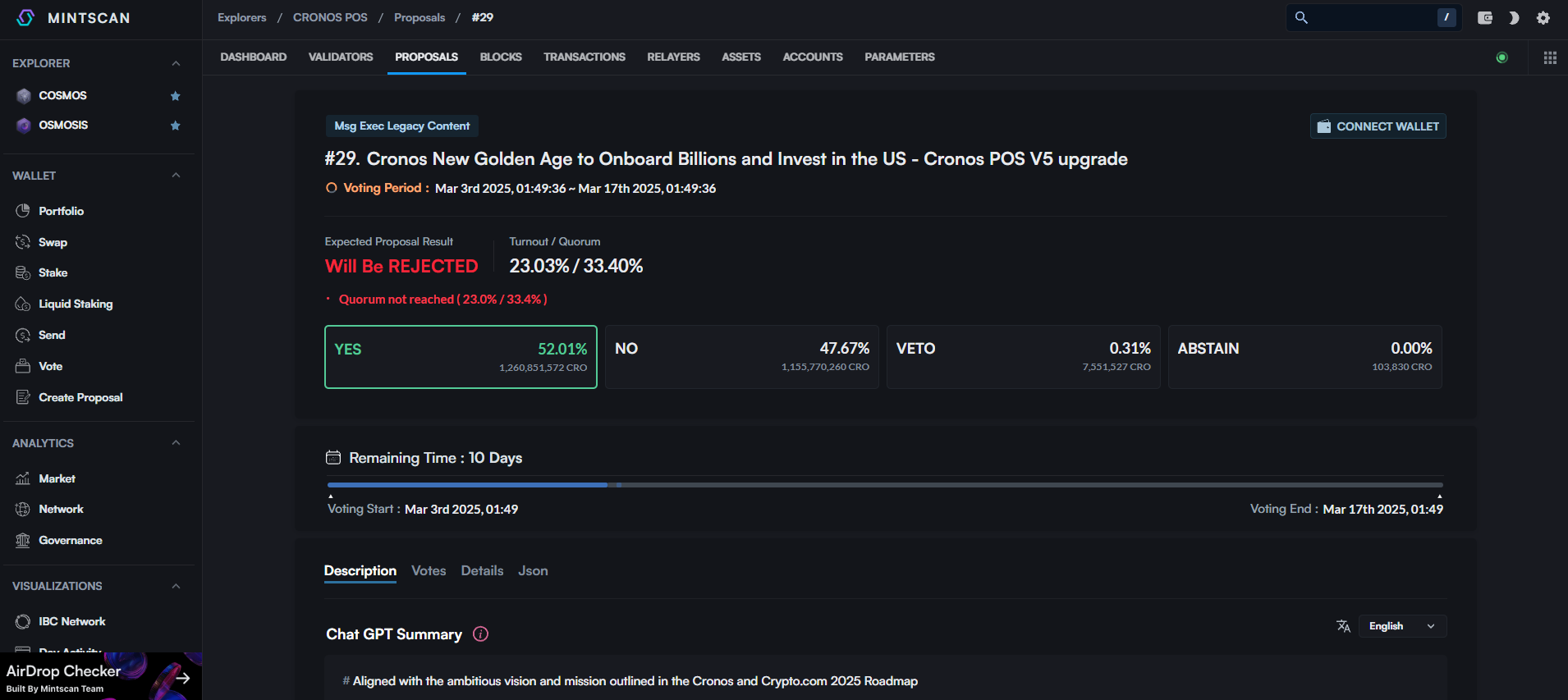
Task: Go to Explorers breadcrumb link
Action: tap(242, 18)
